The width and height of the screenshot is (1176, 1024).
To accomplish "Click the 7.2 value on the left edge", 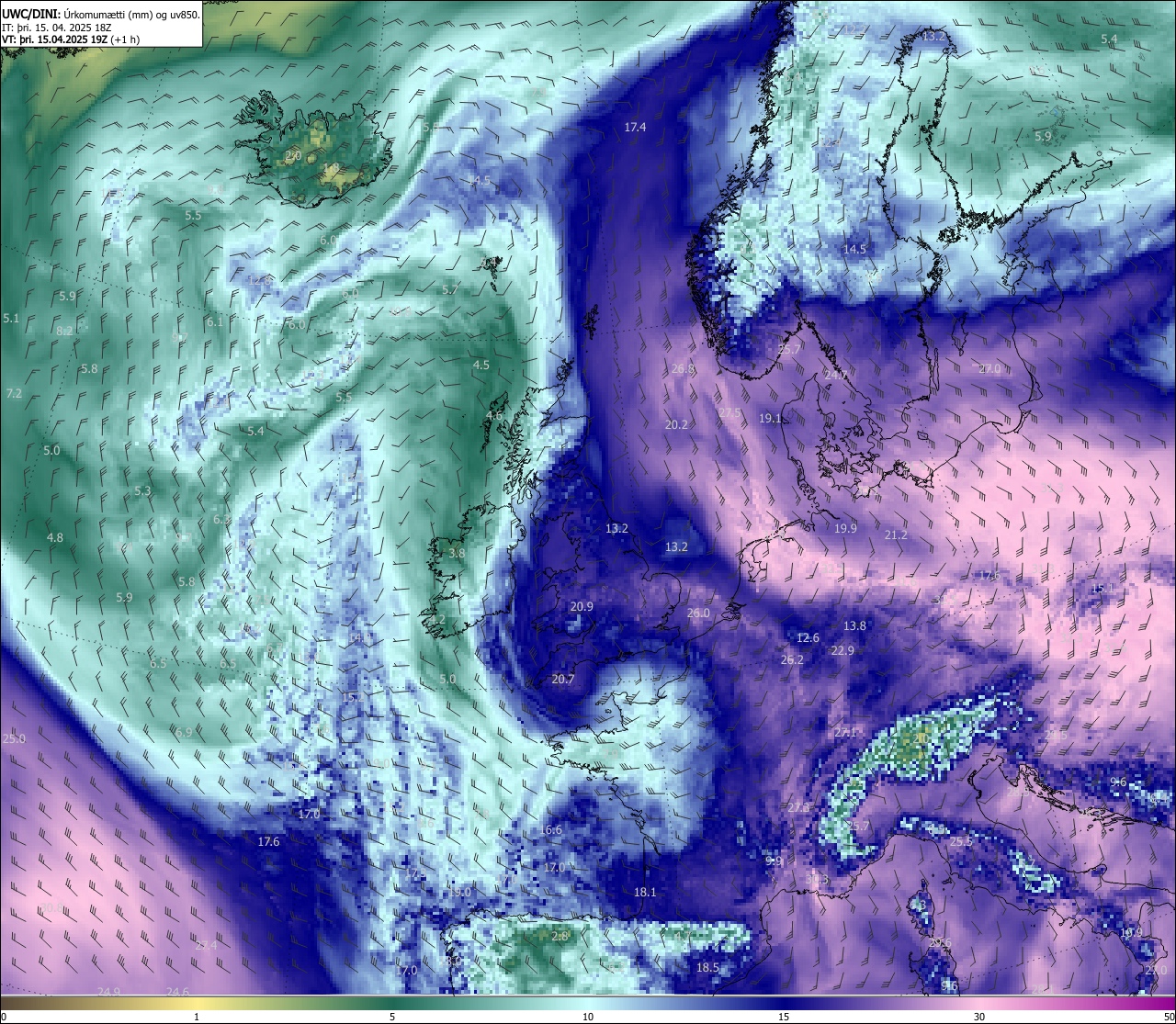I will pos(14,393).
